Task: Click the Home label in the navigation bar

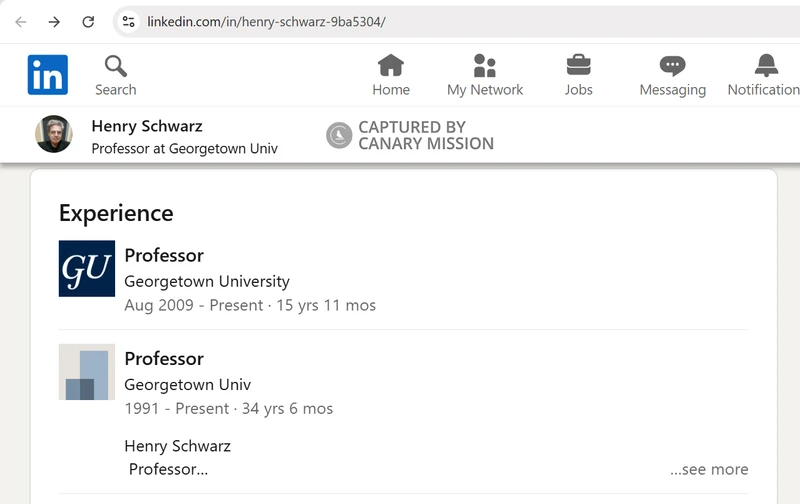Action: coord(391,90)
